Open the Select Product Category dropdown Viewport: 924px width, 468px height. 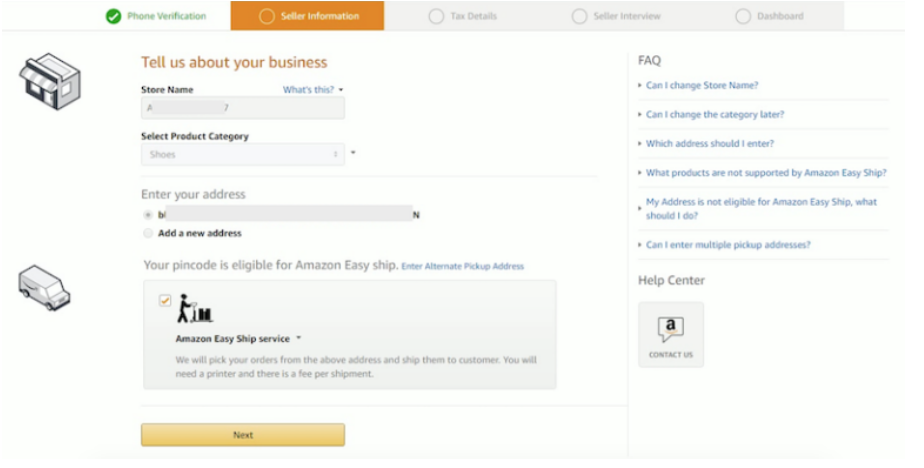[x=243, y=154]
